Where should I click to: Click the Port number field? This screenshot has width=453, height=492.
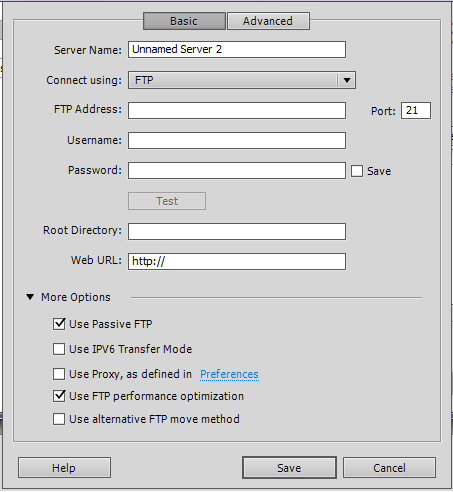(x=416, y=110)
